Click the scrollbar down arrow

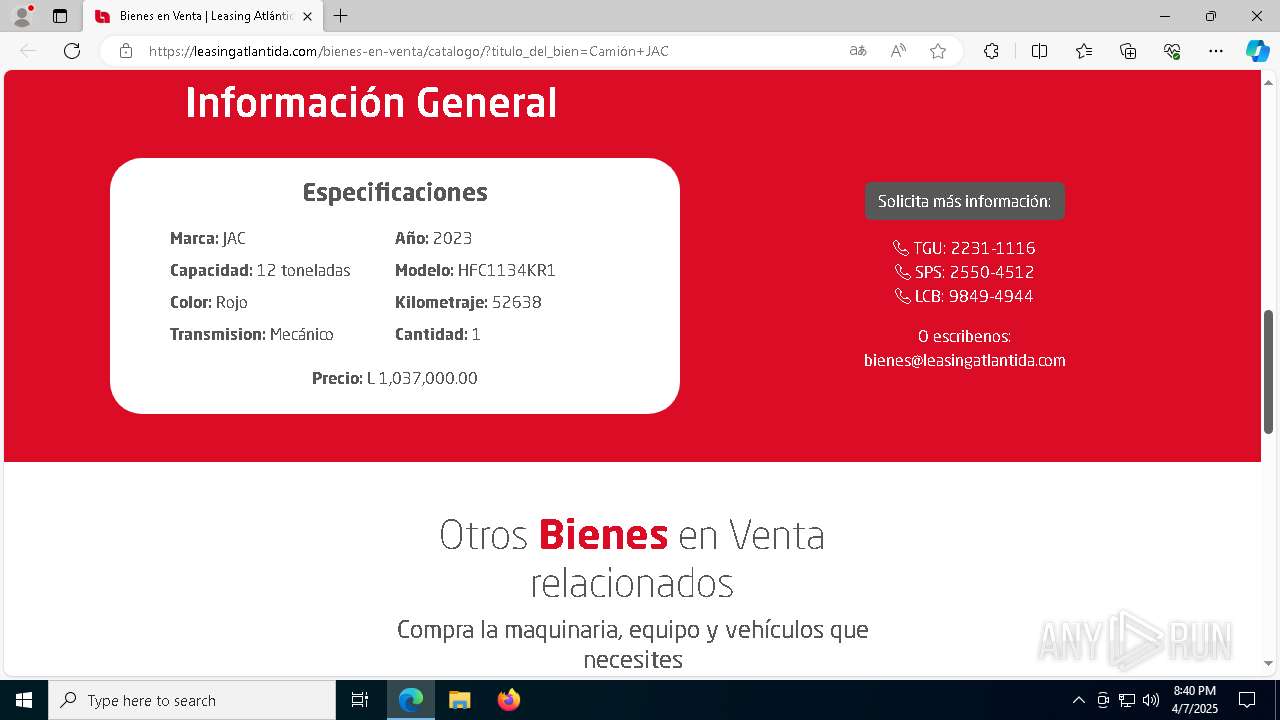point(1269,663)
